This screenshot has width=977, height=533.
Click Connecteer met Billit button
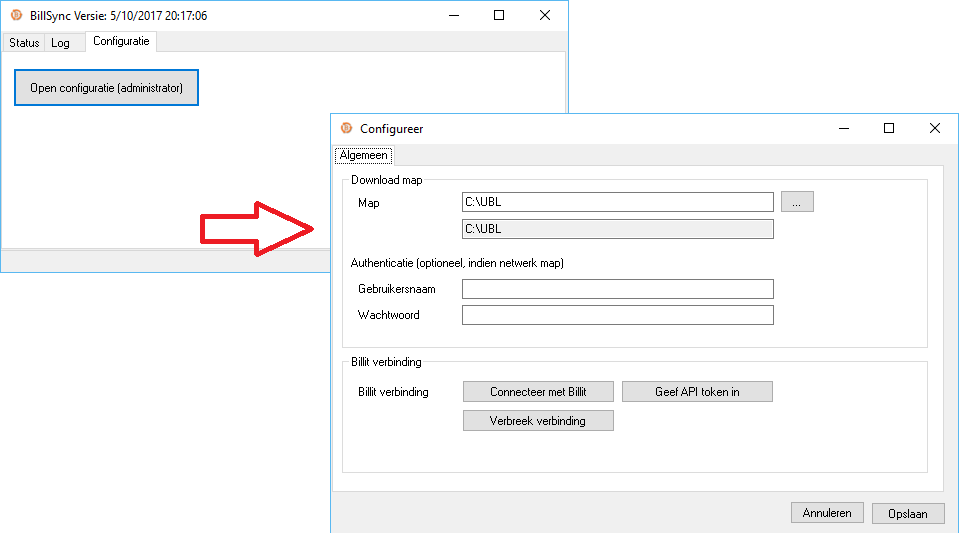point(538,392)
